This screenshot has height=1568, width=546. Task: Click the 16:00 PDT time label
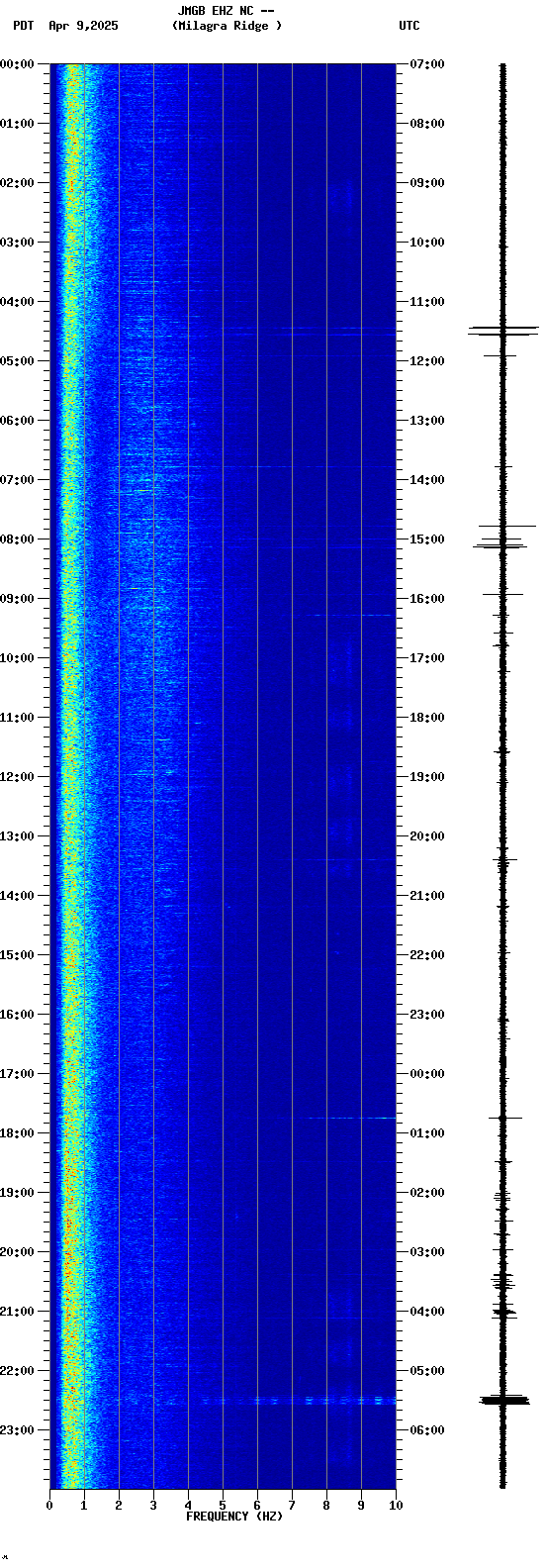pos(18,1015)
